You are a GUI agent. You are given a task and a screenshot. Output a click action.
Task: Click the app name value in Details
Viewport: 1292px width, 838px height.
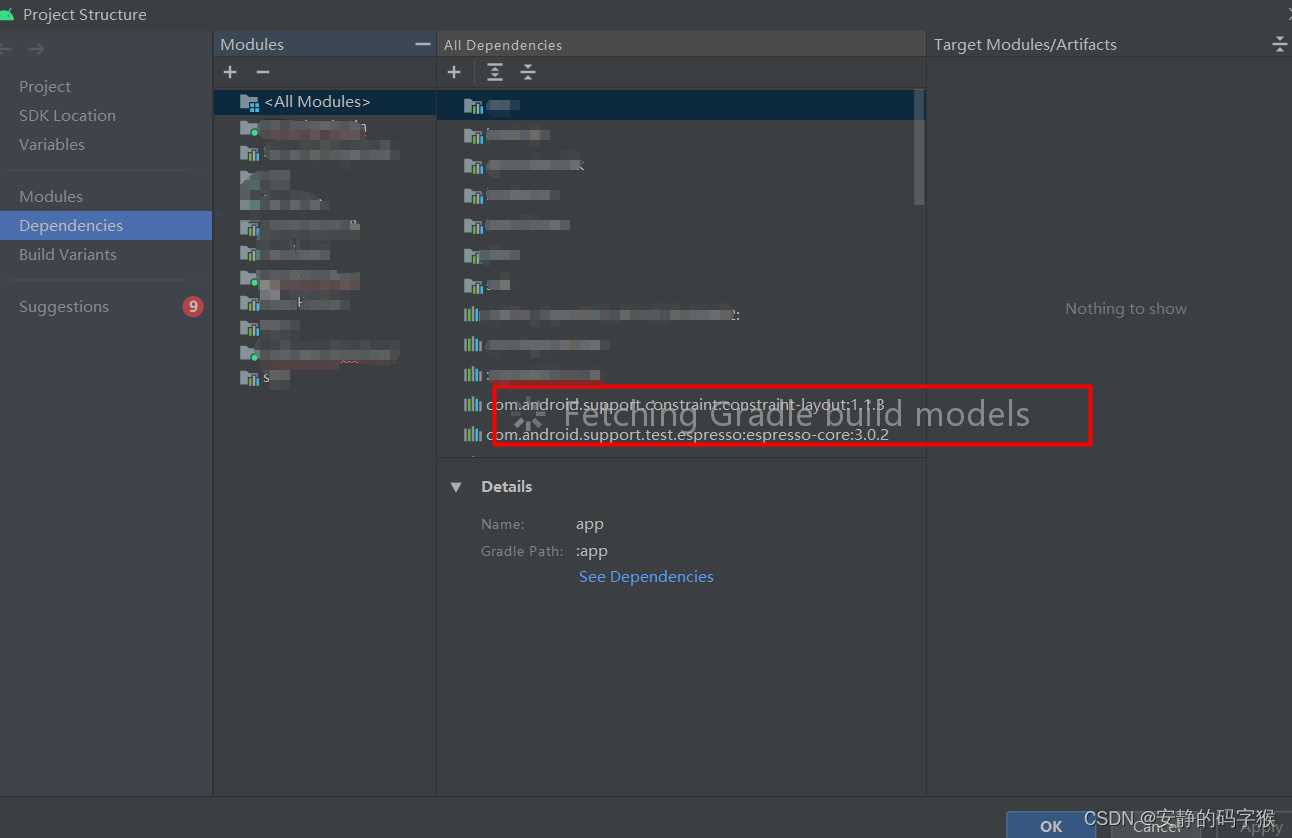tap(590, 524)
